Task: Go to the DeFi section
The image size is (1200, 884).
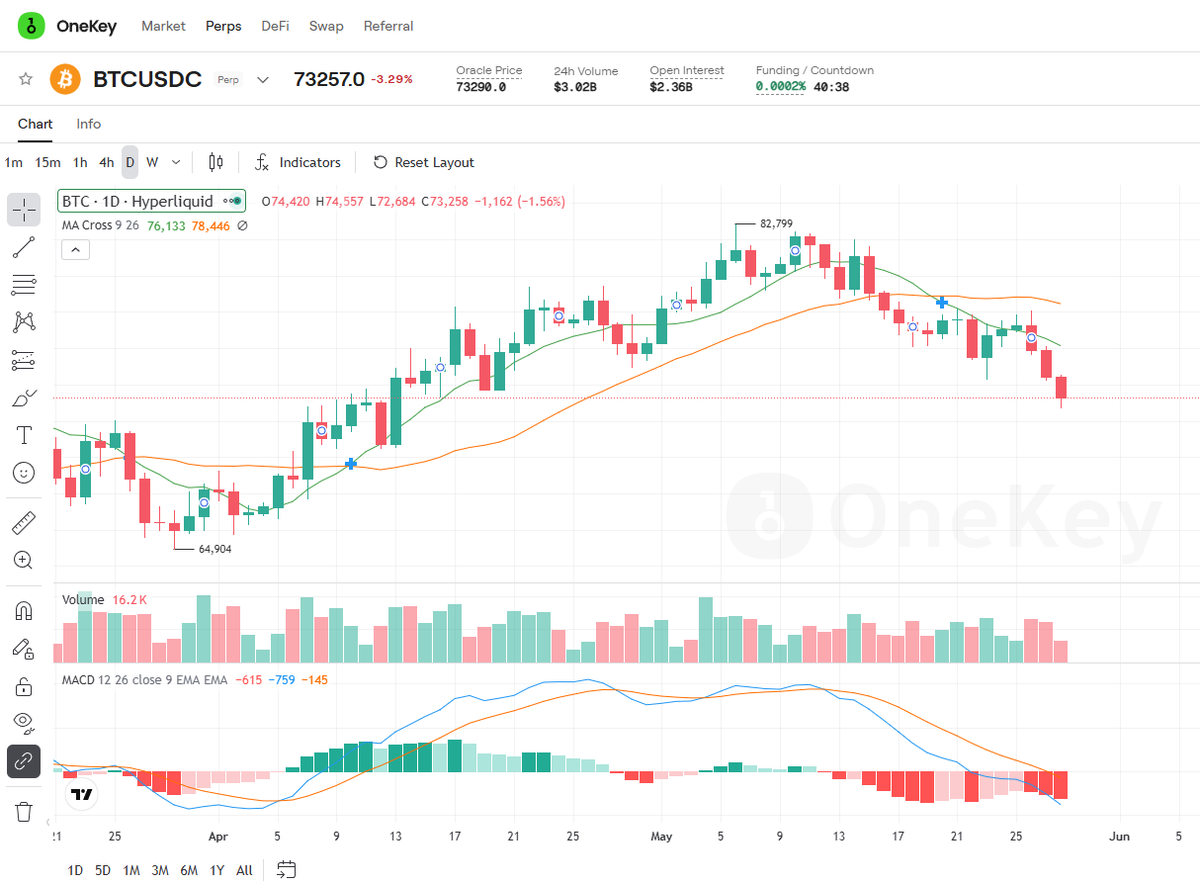Action: pyautogui.click(x=275, y=26)
